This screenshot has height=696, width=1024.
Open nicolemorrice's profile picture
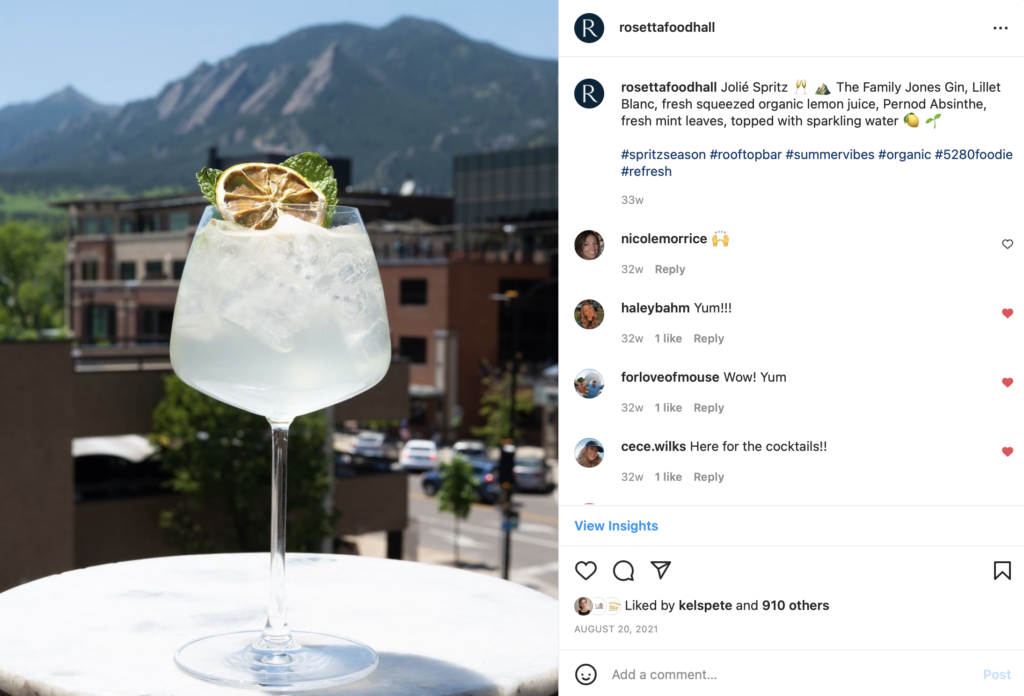(589, 245)
